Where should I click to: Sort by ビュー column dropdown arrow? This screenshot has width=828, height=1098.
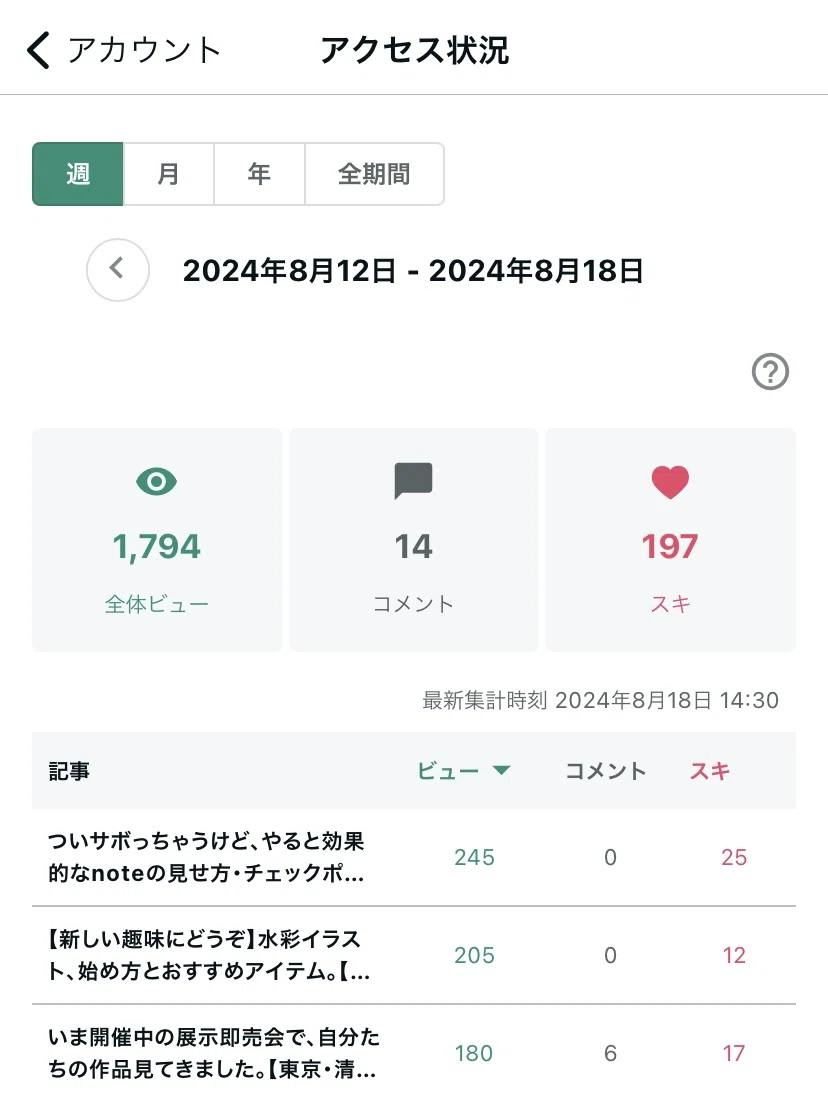[x=501, y=770]
